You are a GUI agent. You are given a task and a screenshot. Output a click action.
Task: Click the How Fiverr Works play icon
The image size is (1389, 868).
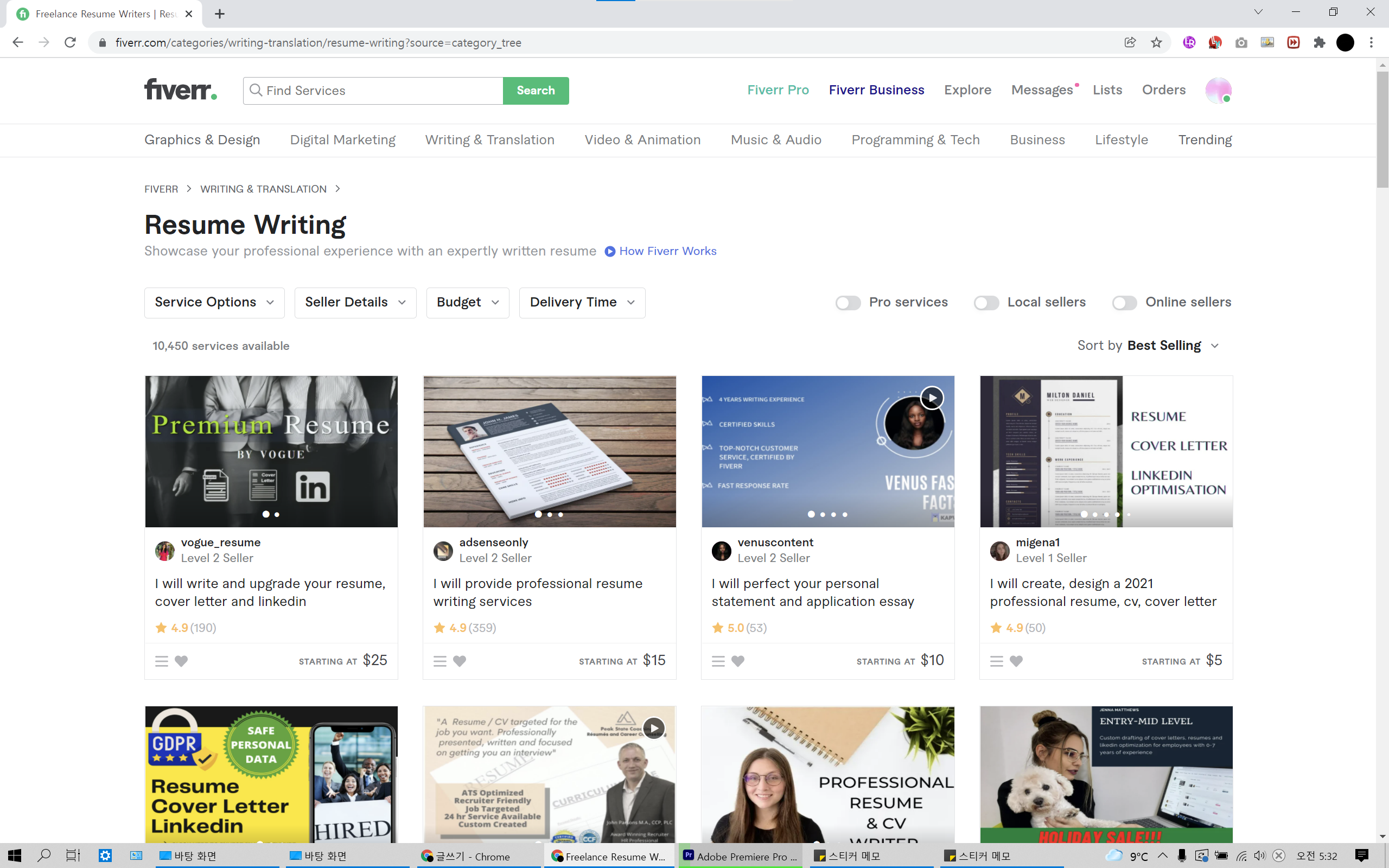coord(610,251)
